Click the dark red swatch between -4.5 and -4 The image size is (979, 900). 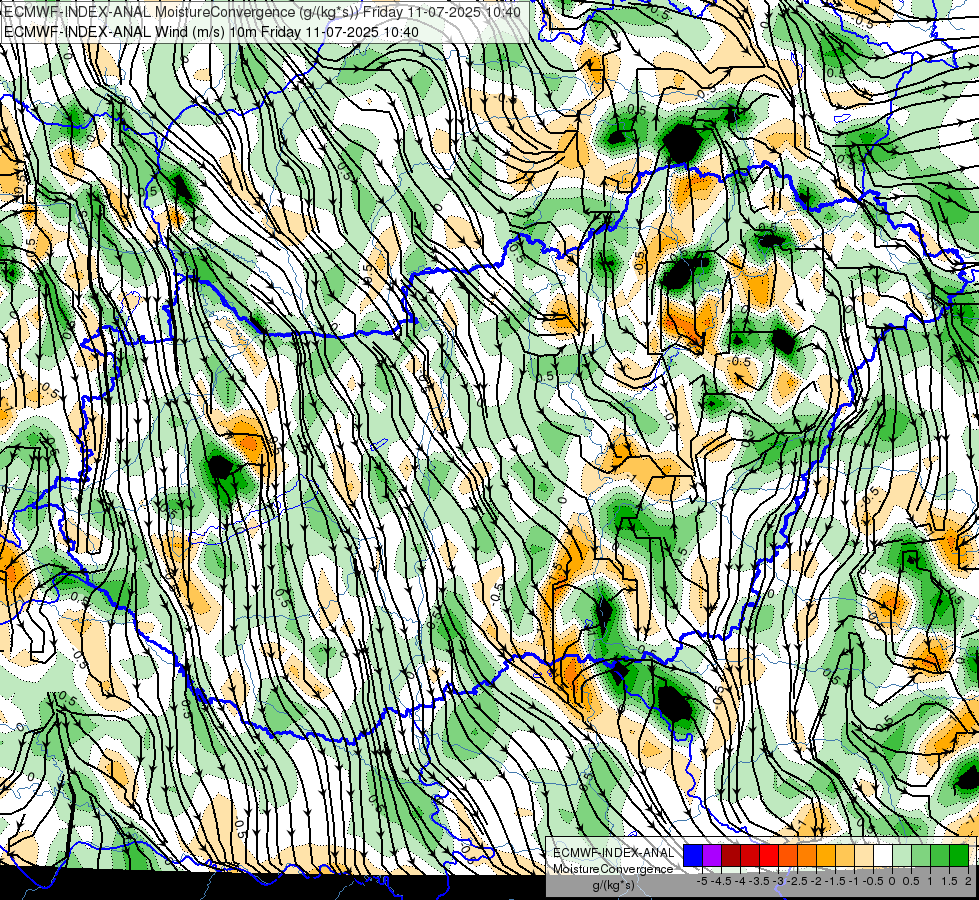pos(731,856)
